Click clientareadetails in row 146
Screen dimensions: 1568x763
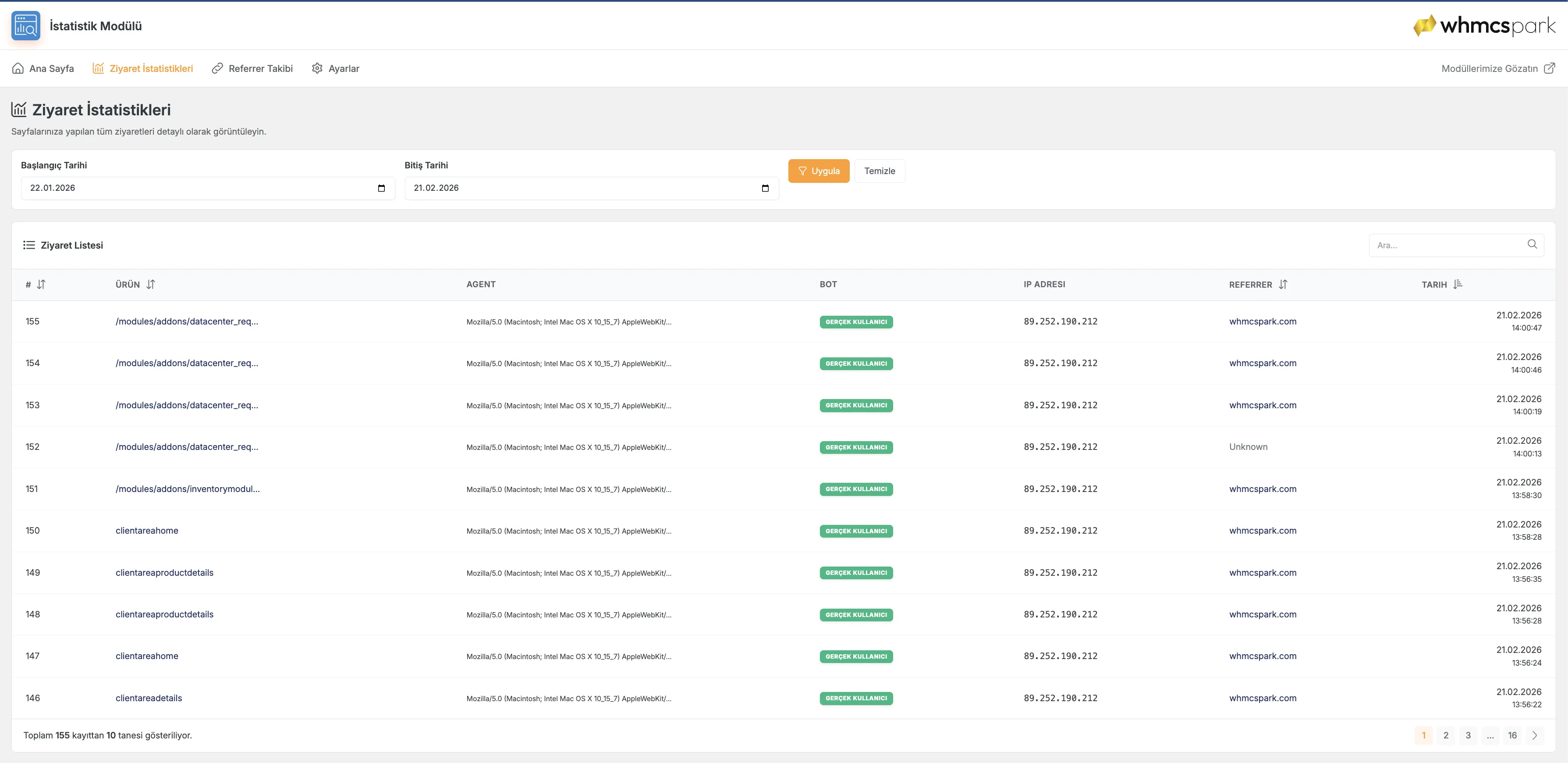click(149, 698)
